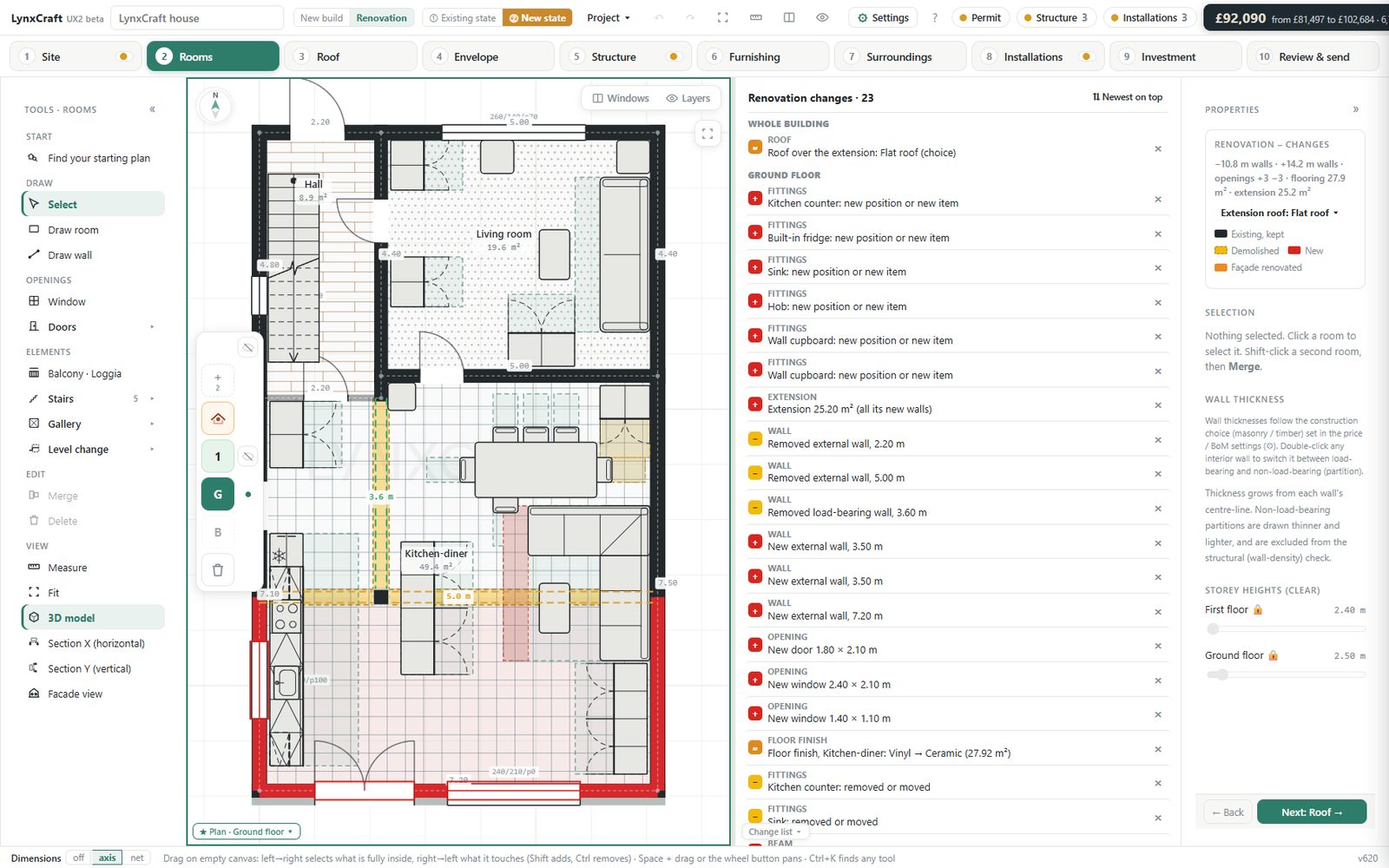Open the Furnishing step tab
This screenshot has height=868, width=1389.
point(763,56)
